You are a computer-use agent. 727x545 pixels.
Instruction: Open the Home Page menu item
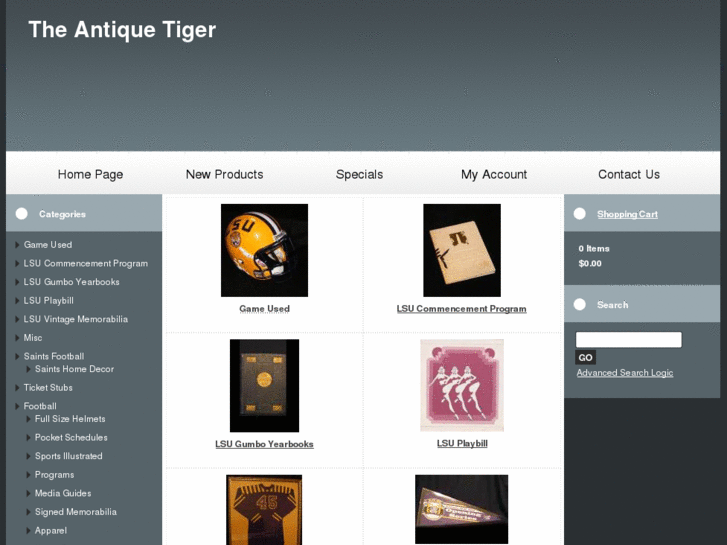click(90, 174)
